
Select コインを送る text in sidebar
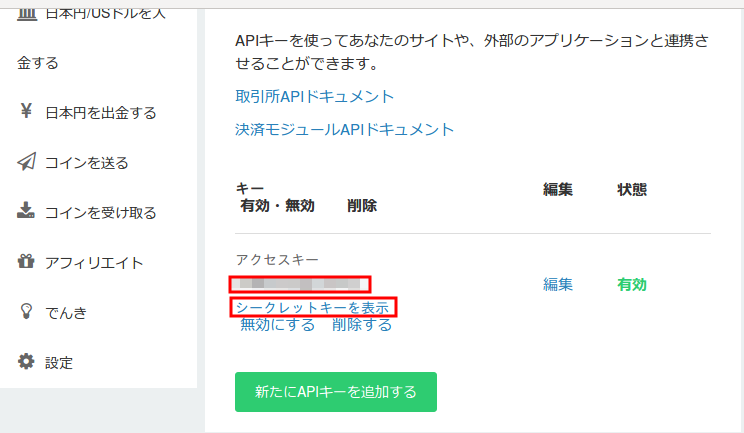coord(87,163)
